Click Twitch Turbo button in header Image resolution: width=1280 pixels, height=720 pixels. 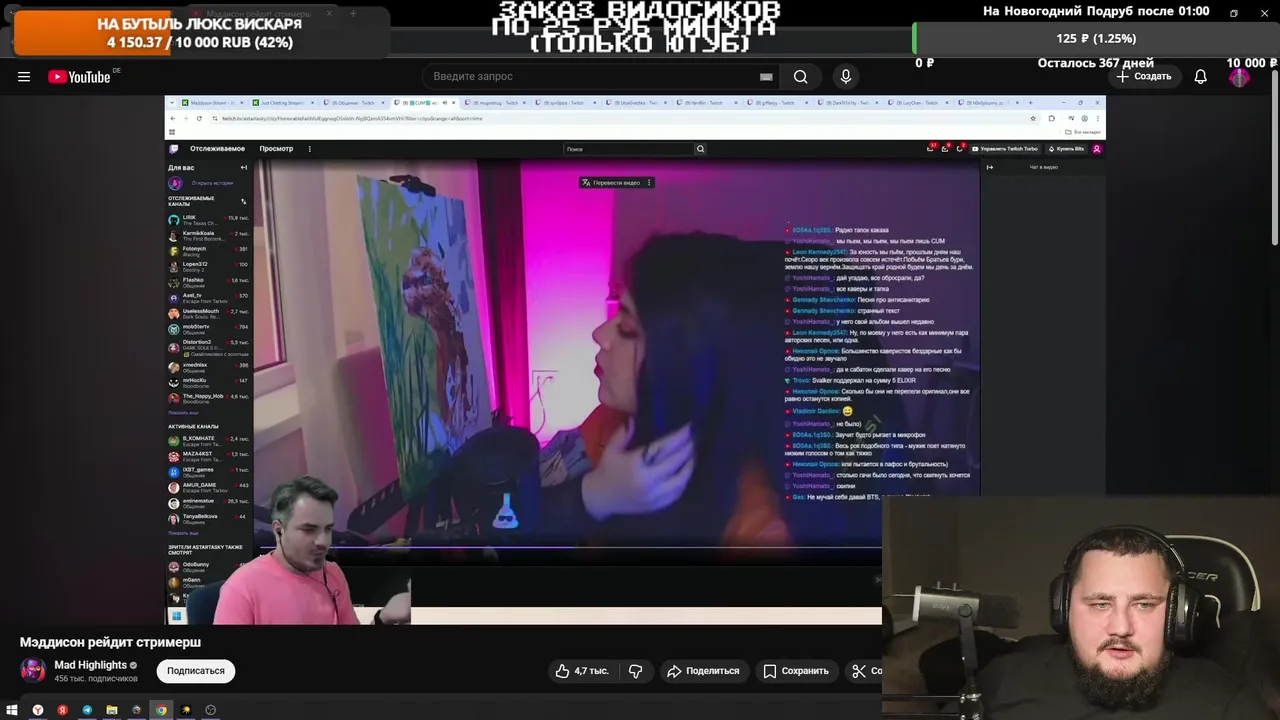(x=1005, y=149)
